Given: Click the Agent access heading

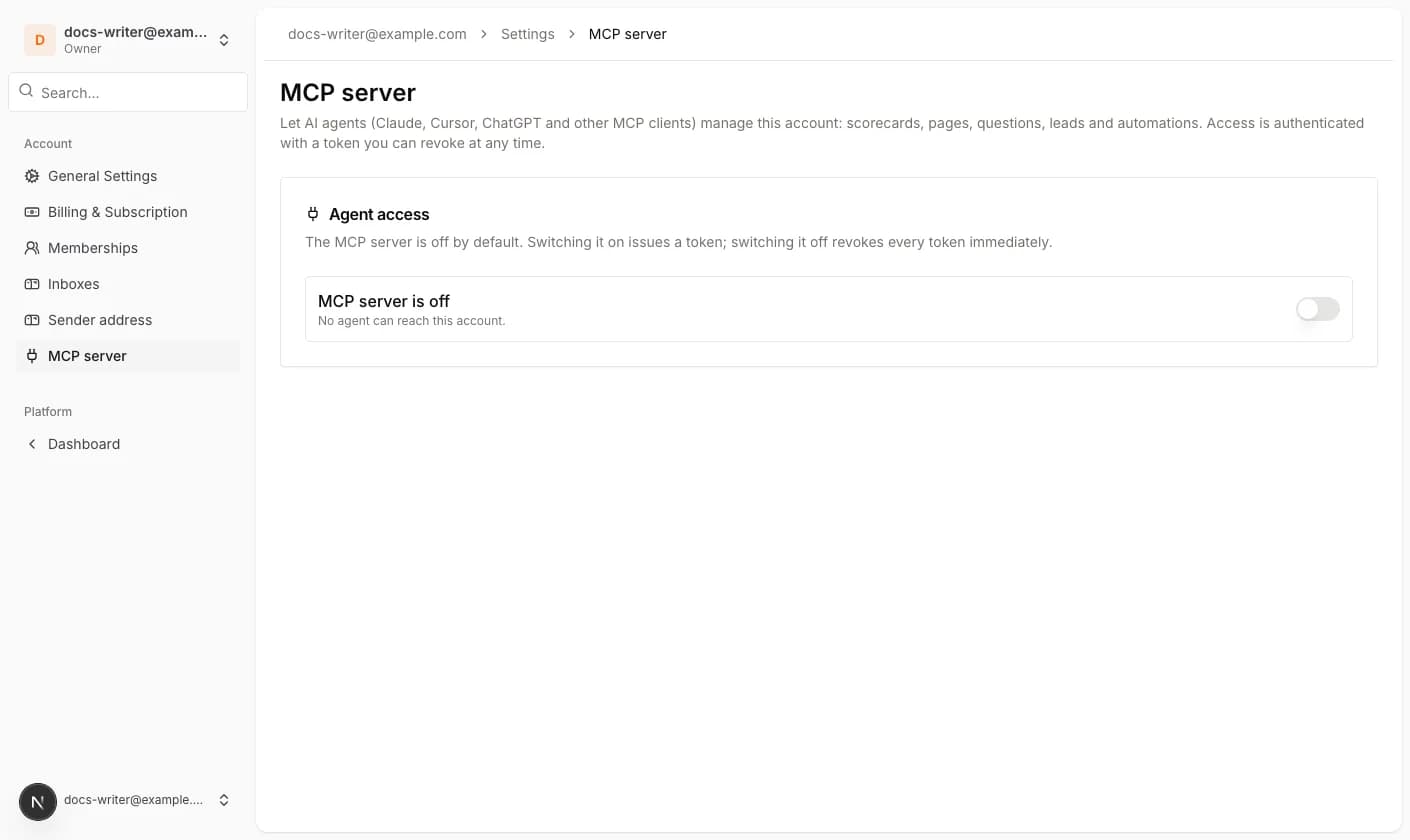Looking at the screenshot, I should coord(379,214).
